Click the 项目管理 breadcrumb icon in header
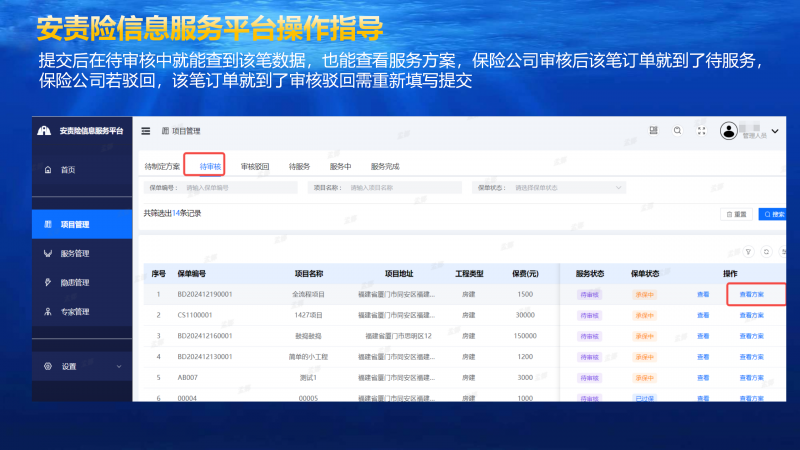The image size is (800, 450). [x=165, y=131]
